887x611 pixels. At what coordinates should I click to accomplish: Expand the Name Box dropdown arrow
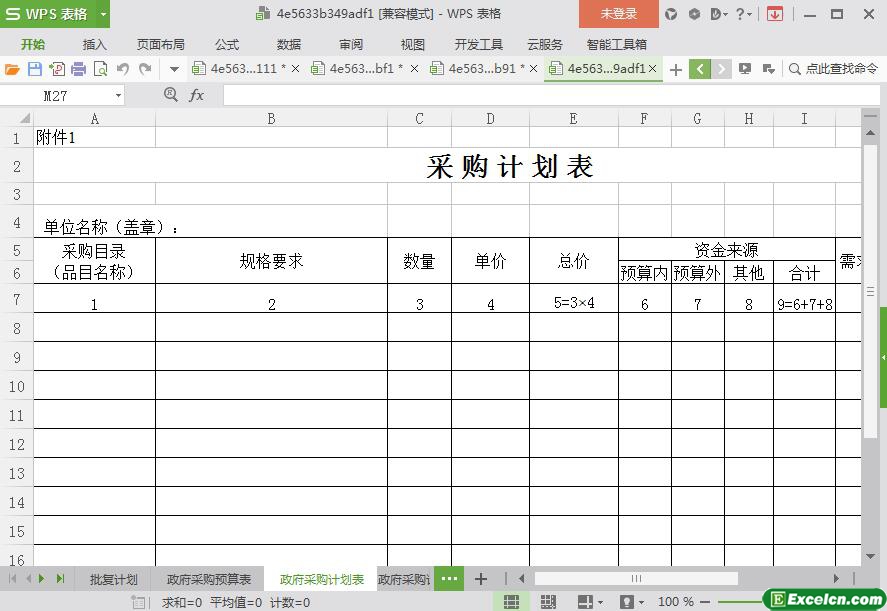tap(118, 96)
